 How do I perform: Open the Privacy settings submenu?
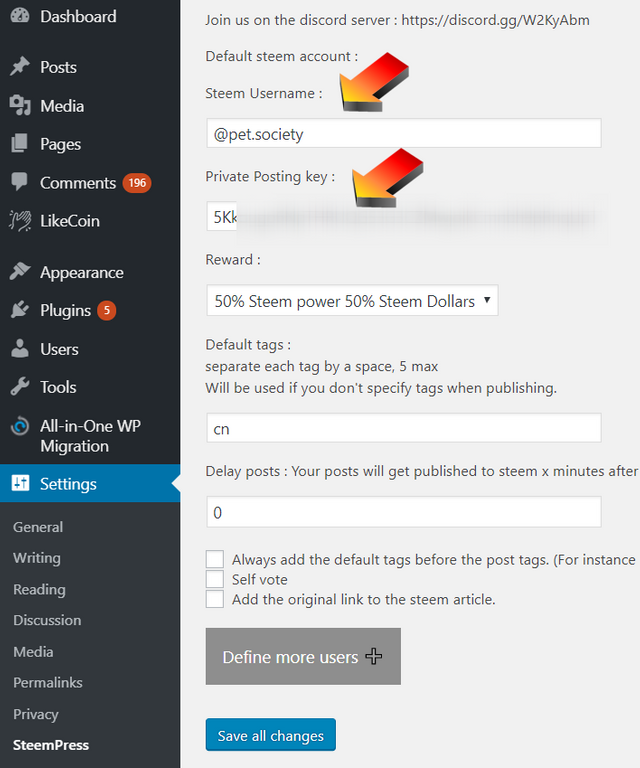(x=36, y=714)
